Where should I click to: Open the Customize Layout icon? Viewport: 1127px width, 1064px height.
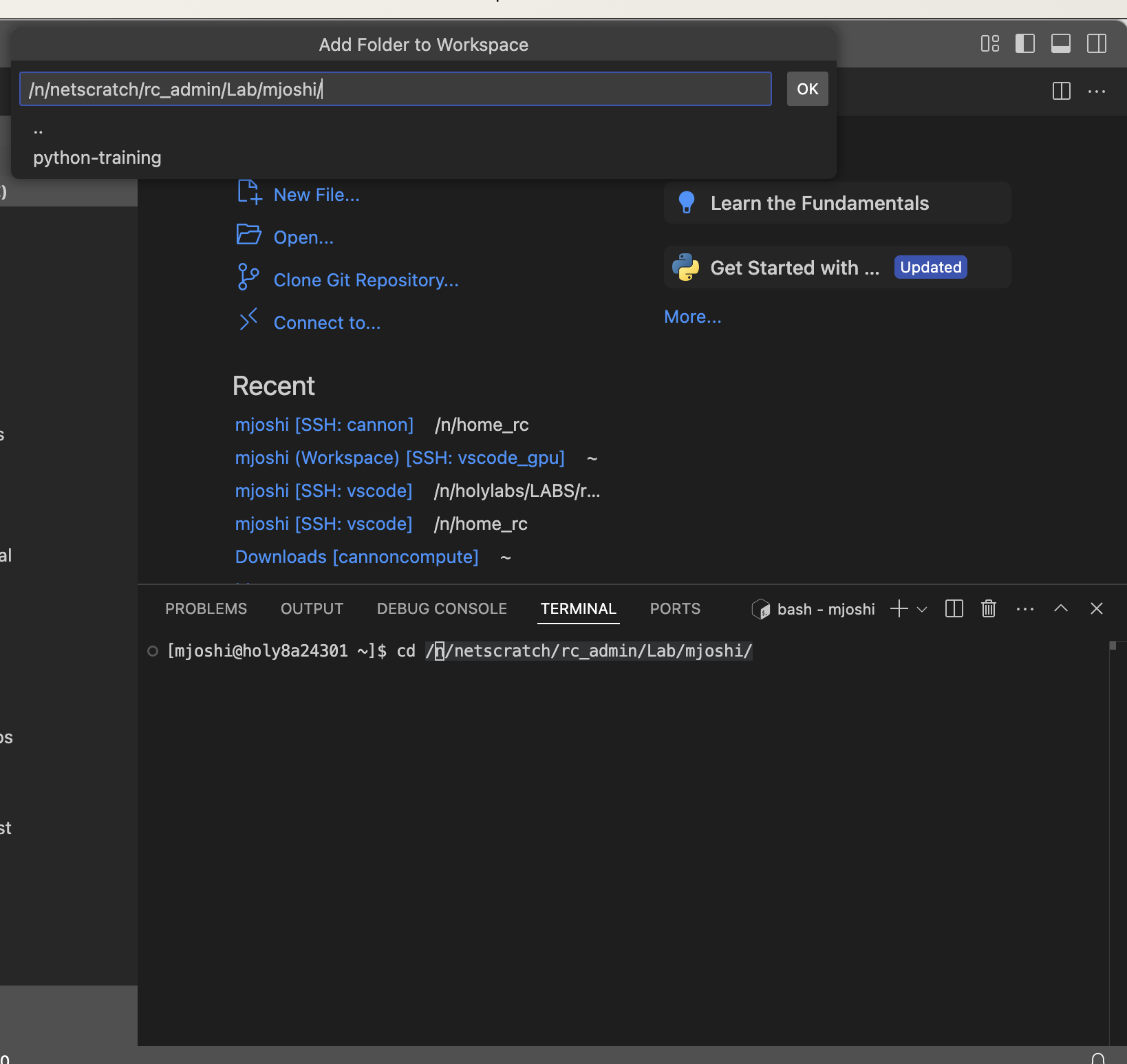[x=989, y=44]
